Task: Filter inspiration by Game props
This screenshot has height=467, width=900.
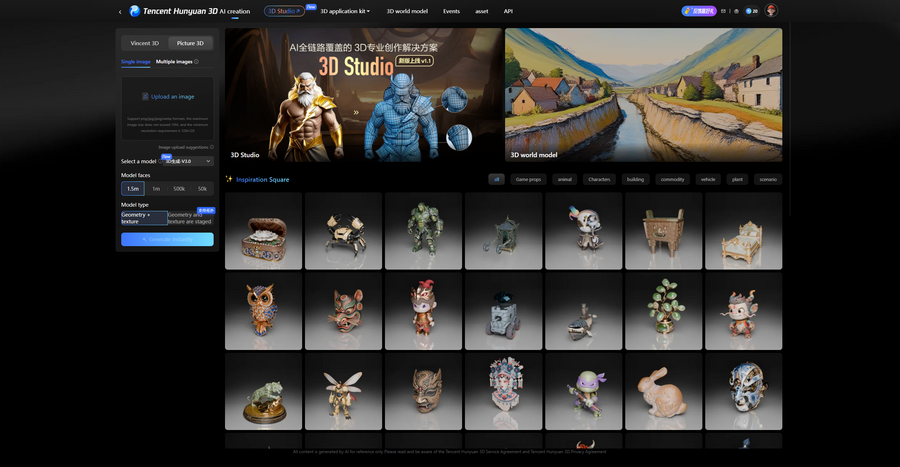Action: coord(528,180)
